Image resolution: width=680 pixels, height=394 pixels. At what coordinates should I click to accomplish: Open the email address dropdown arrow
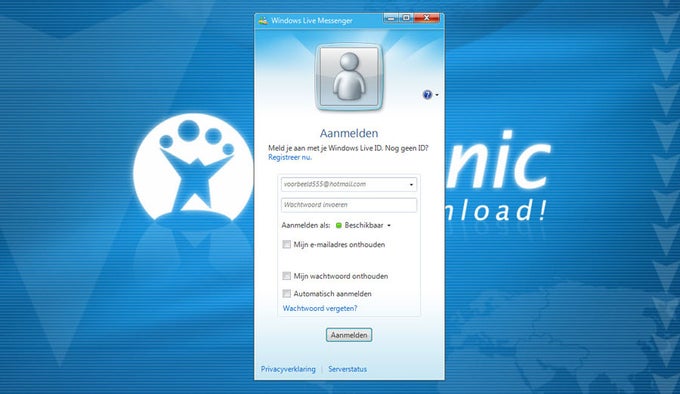(411, 185)
